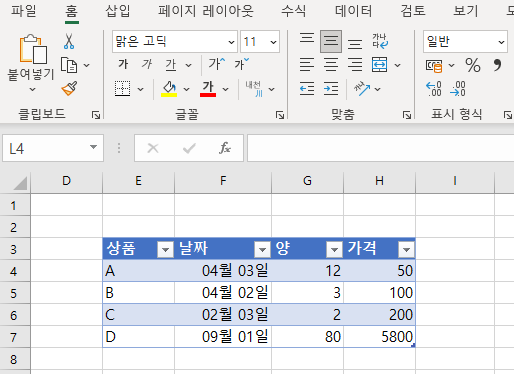Open the 가격 column filter dropdown

click(406, 249)
